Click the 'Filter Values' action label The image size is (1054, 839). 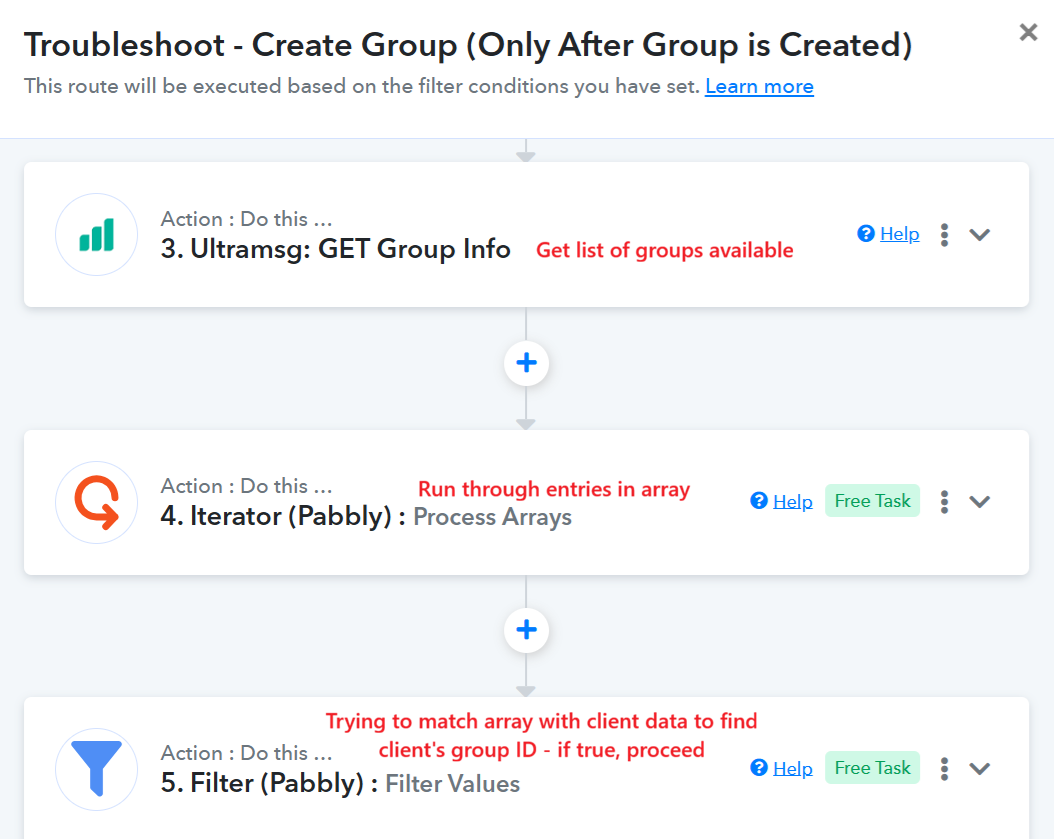(x=452, y=784)
